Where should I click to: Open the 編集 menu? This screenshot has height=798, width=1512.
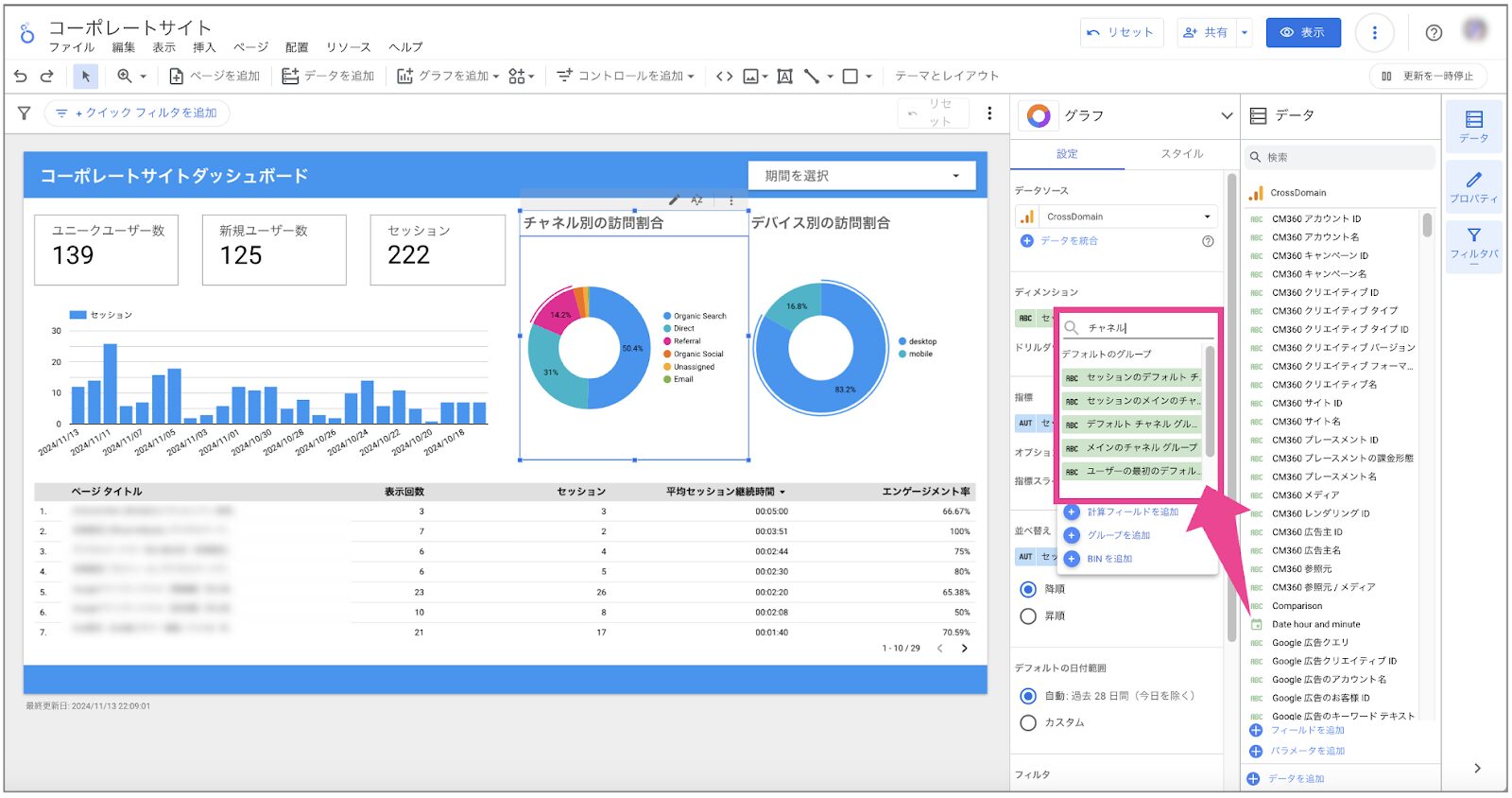point(124,47)
